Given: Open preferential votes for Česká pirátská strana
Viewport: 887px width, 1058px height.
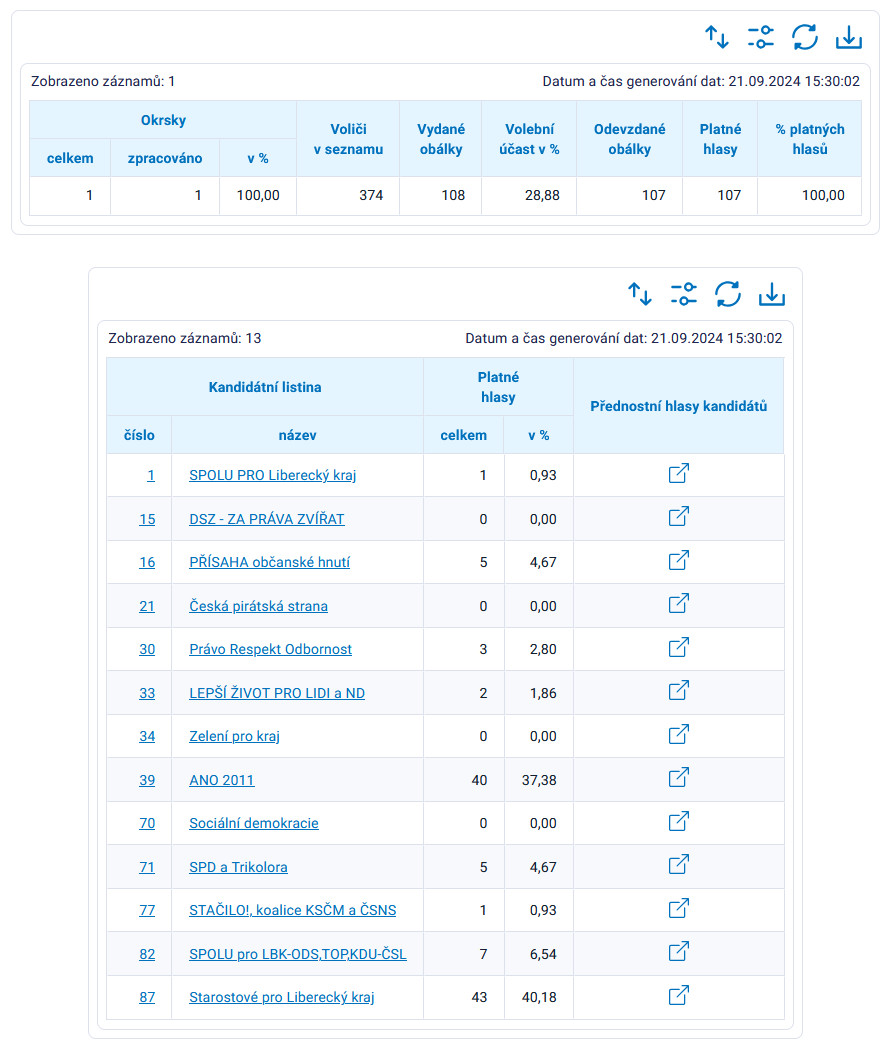Looking at the screenshot, I should 679,603.
